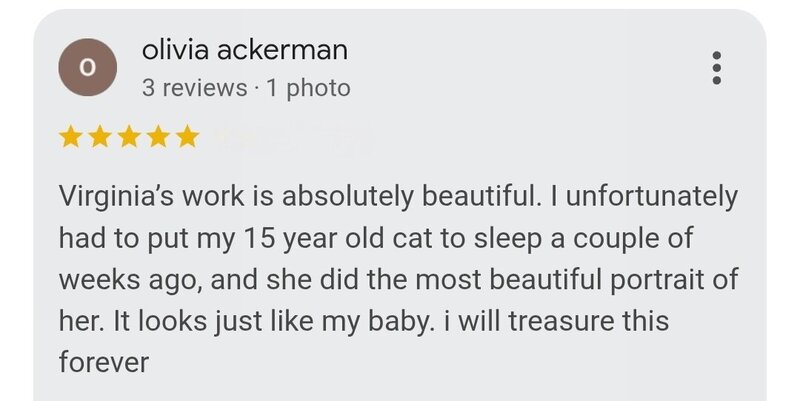Viewport: 800px width, 401px height.
Task: Open the three-dot more options menu
Action: tap(715, 67)
